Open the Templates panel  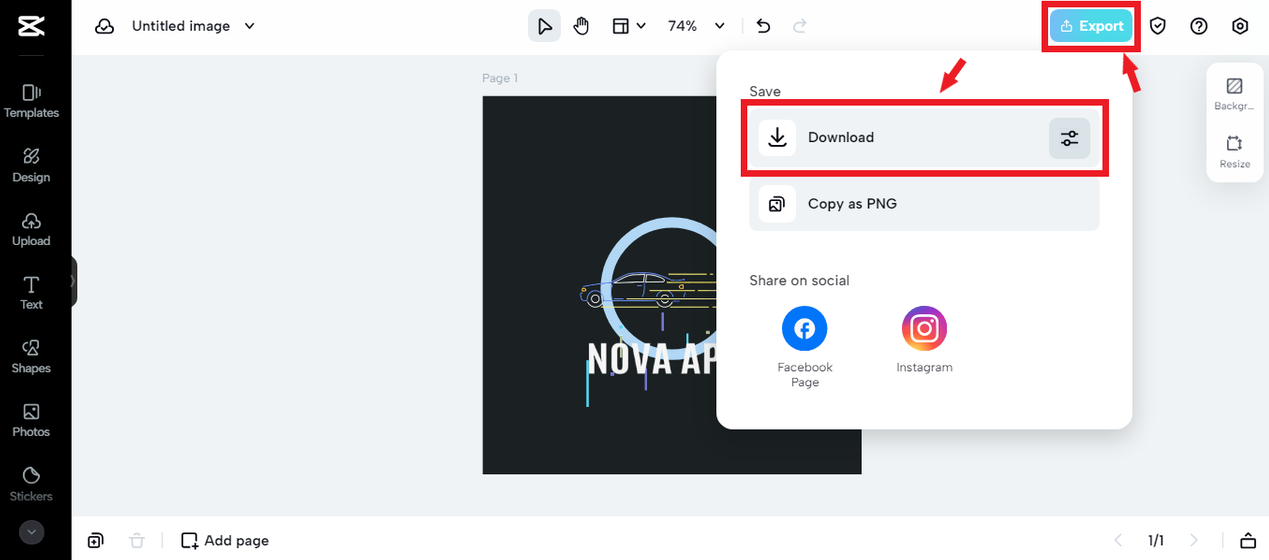[31, 101]
